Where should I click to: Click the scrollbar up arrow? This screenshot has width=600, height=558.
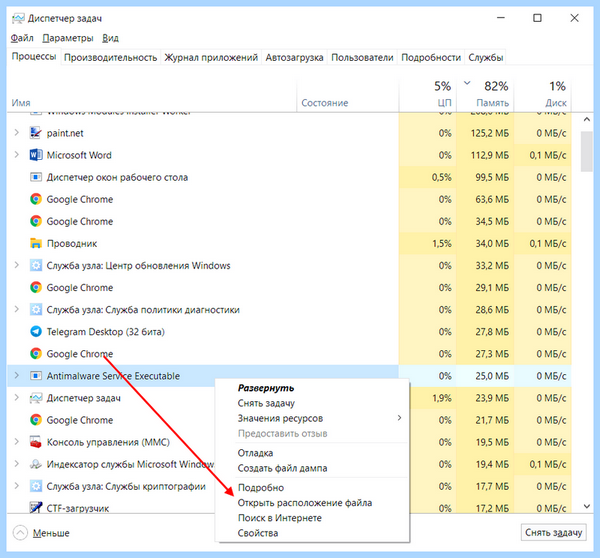586,119
